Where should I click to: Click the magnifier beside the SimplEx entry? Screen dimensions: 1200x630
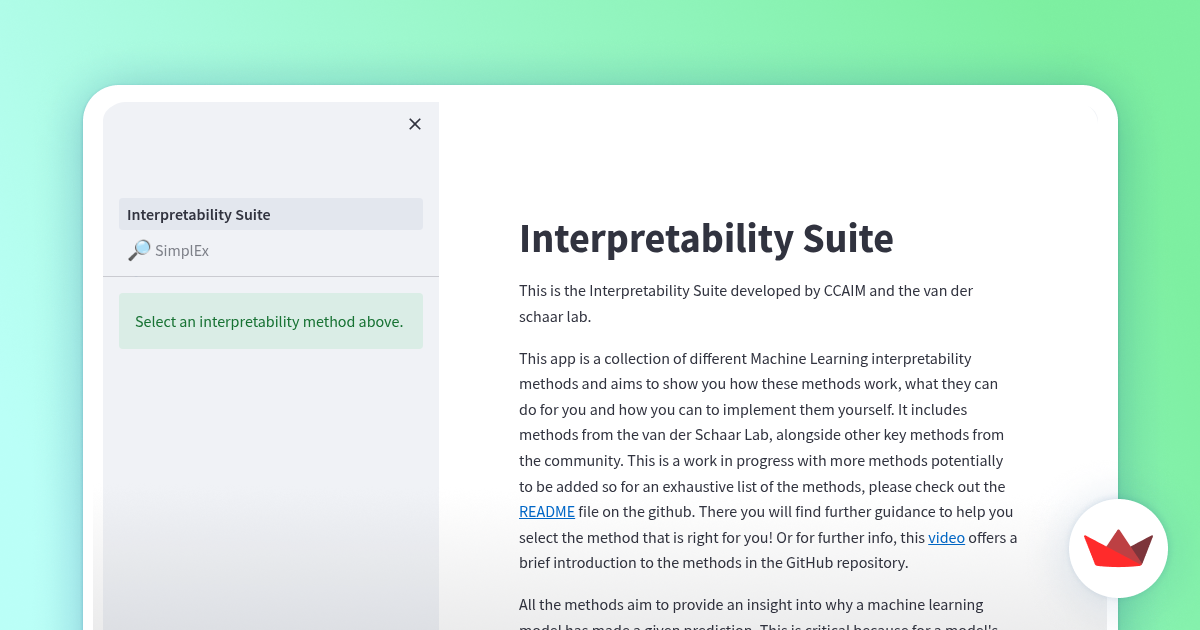[x=137, y=250]
